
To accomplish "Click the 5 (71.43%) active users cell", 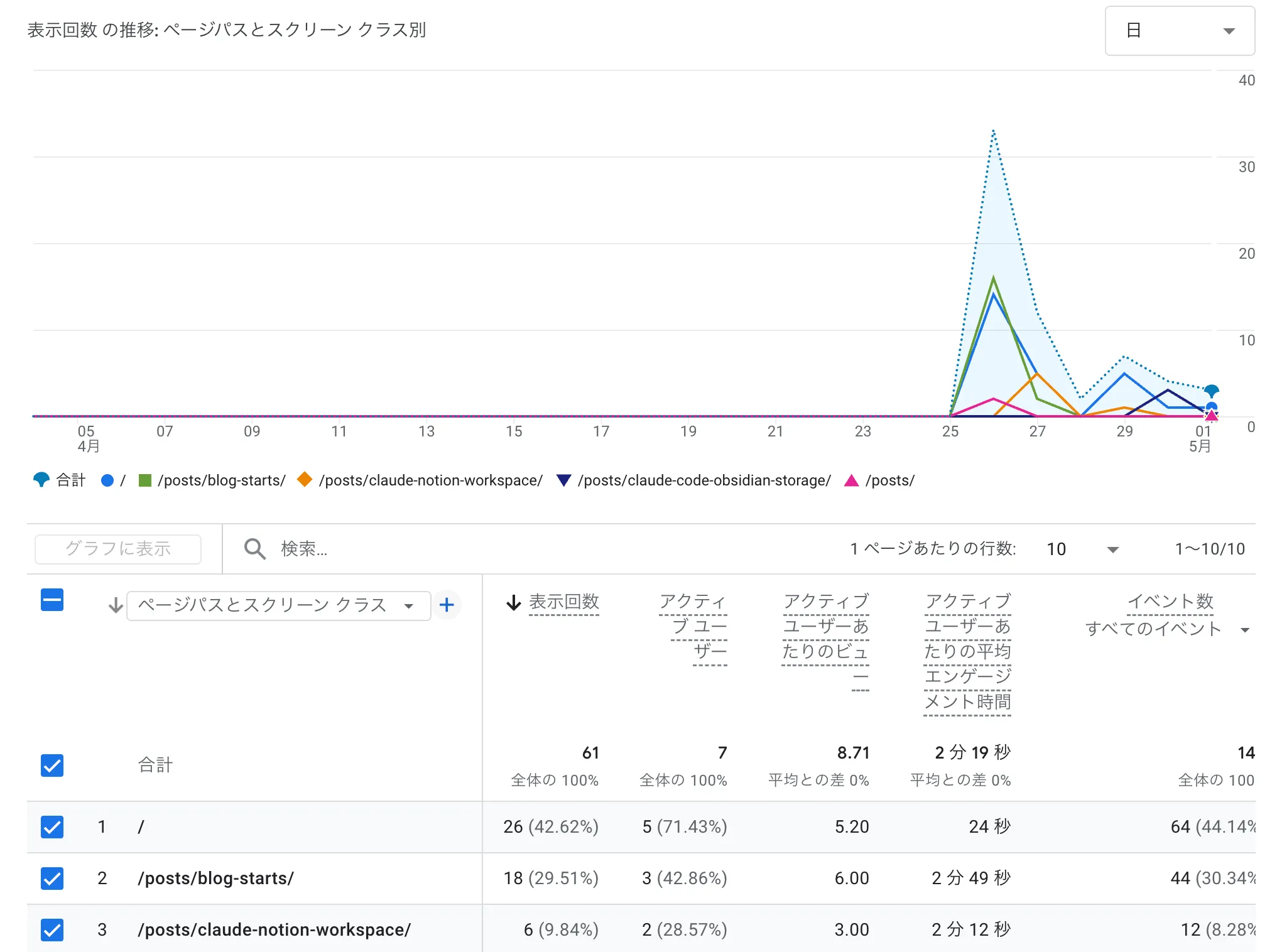I will [x=684, y=827].
